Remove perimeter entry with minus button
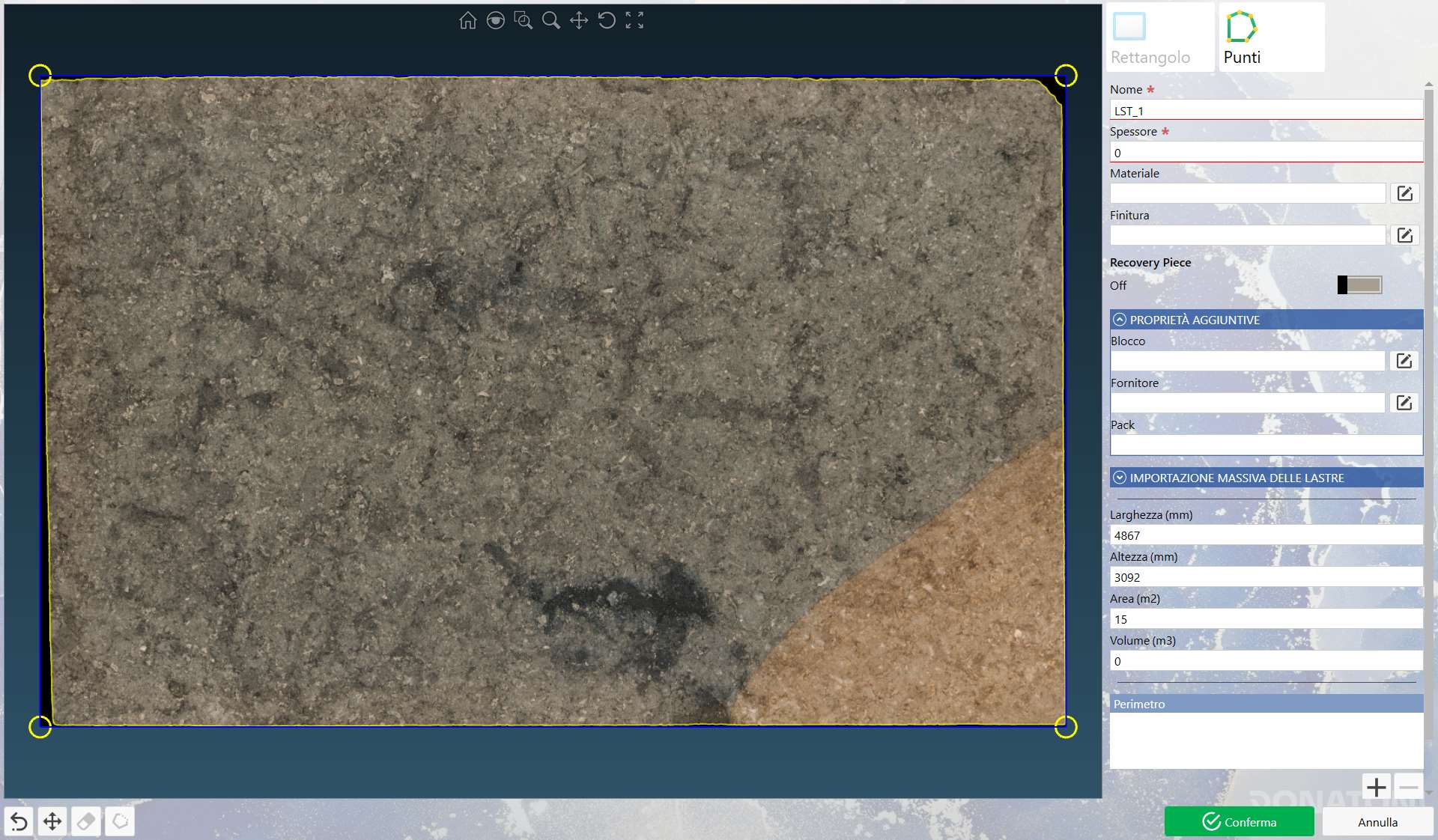 click(1408, 787)
